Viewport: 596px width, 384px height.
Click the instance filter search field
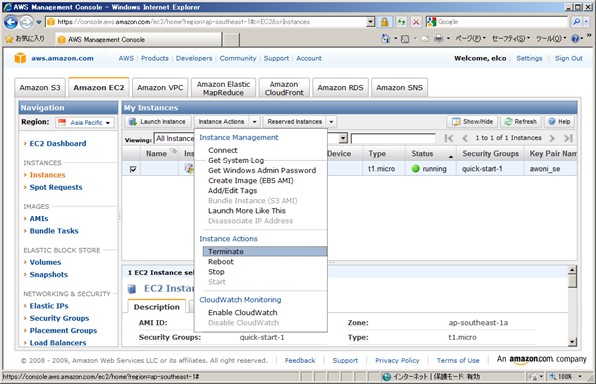click(393, 138)
